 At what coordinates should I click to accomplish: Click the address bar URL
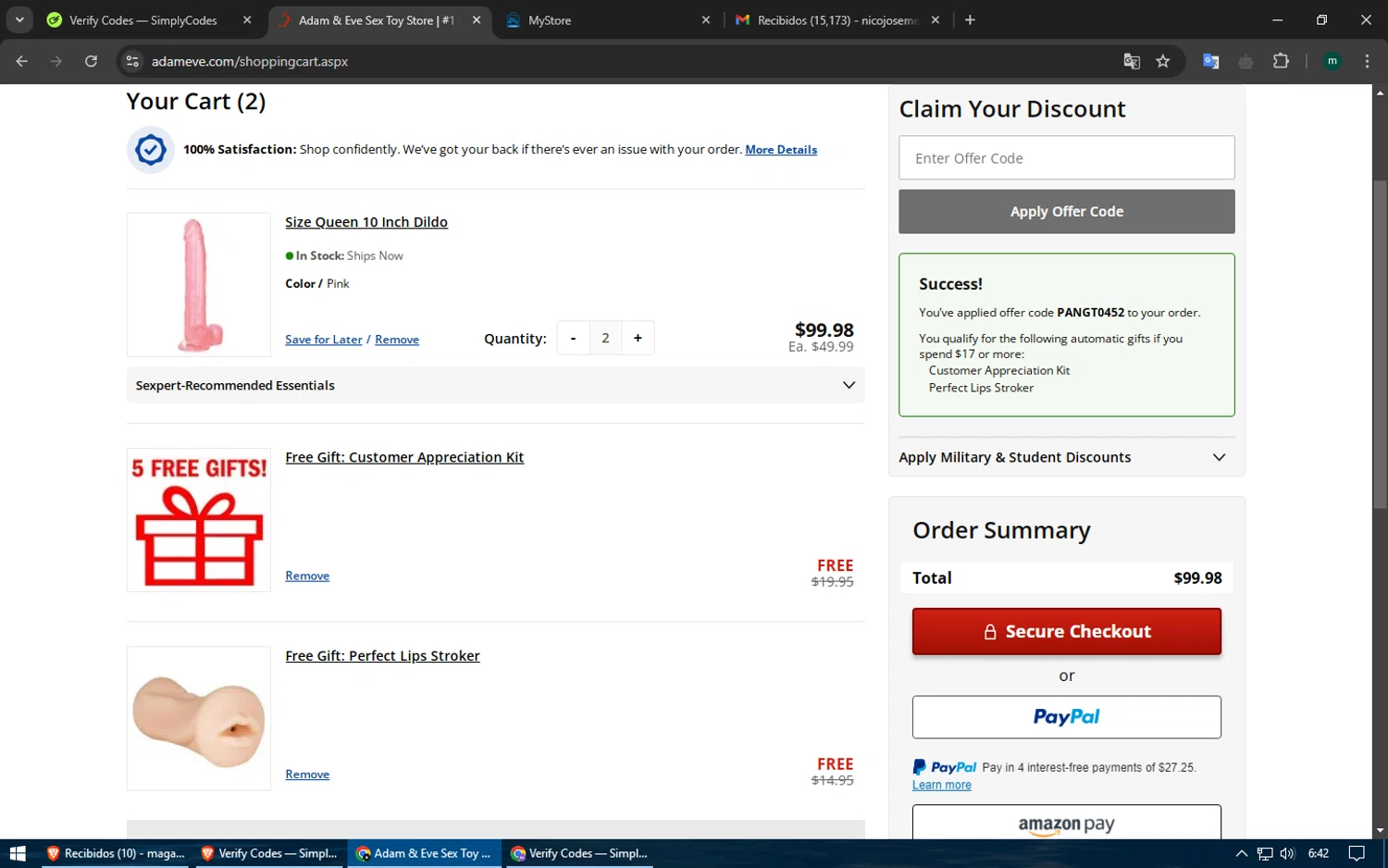(250, 61)
